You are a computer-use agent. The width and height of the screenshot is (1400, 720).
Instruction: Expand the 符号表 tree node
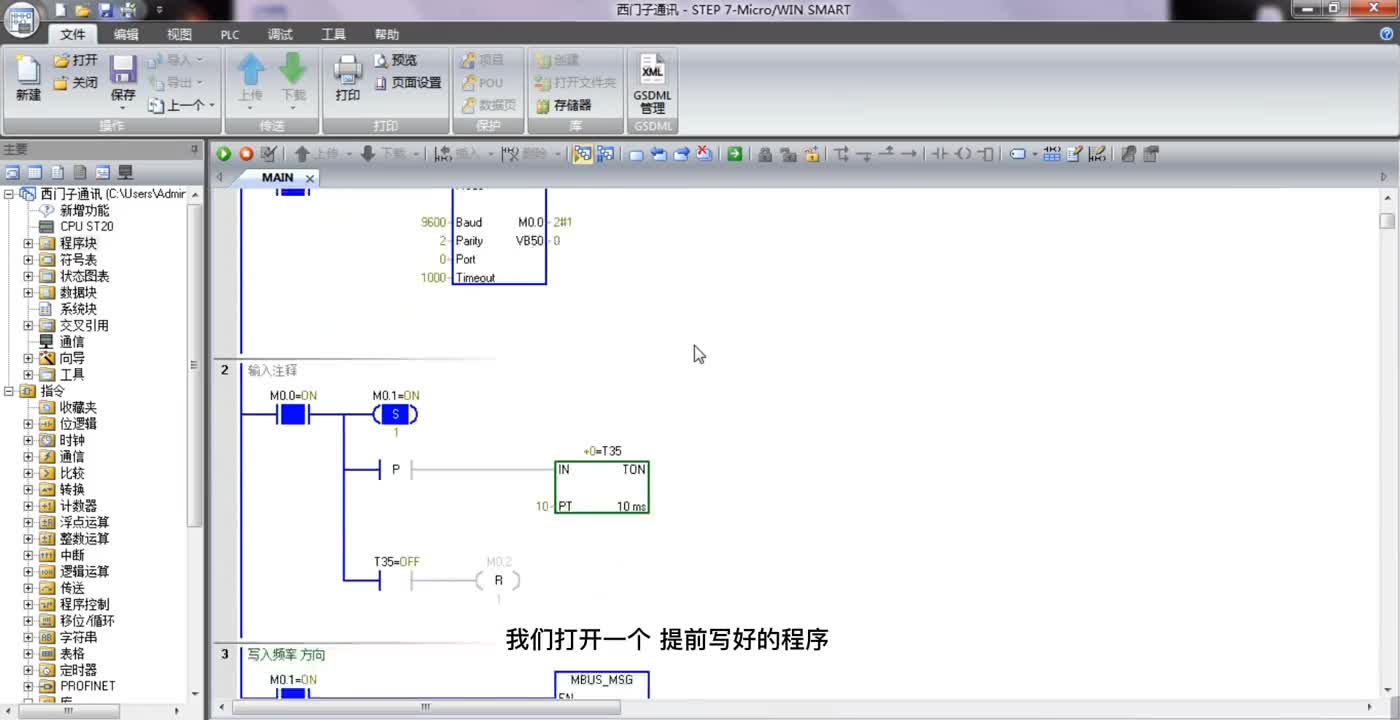coord(28,260)
